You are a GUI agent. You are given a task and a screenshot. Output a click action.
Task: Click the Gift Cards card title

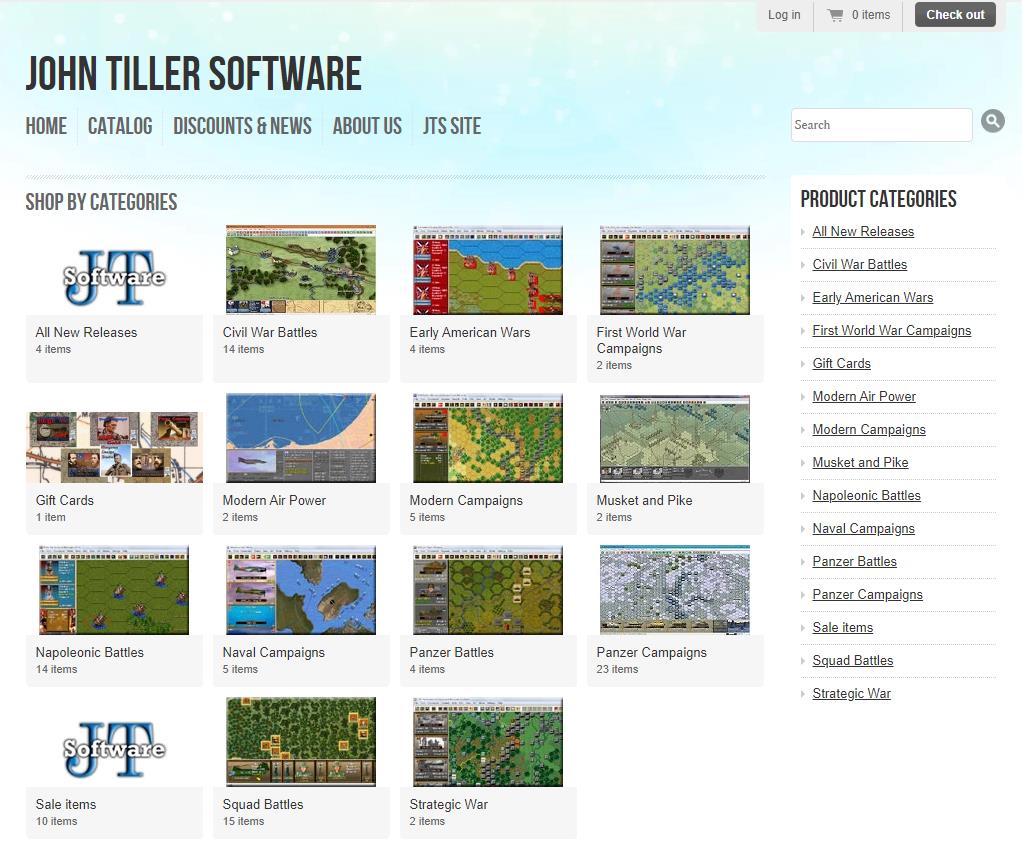pos(65,500)
